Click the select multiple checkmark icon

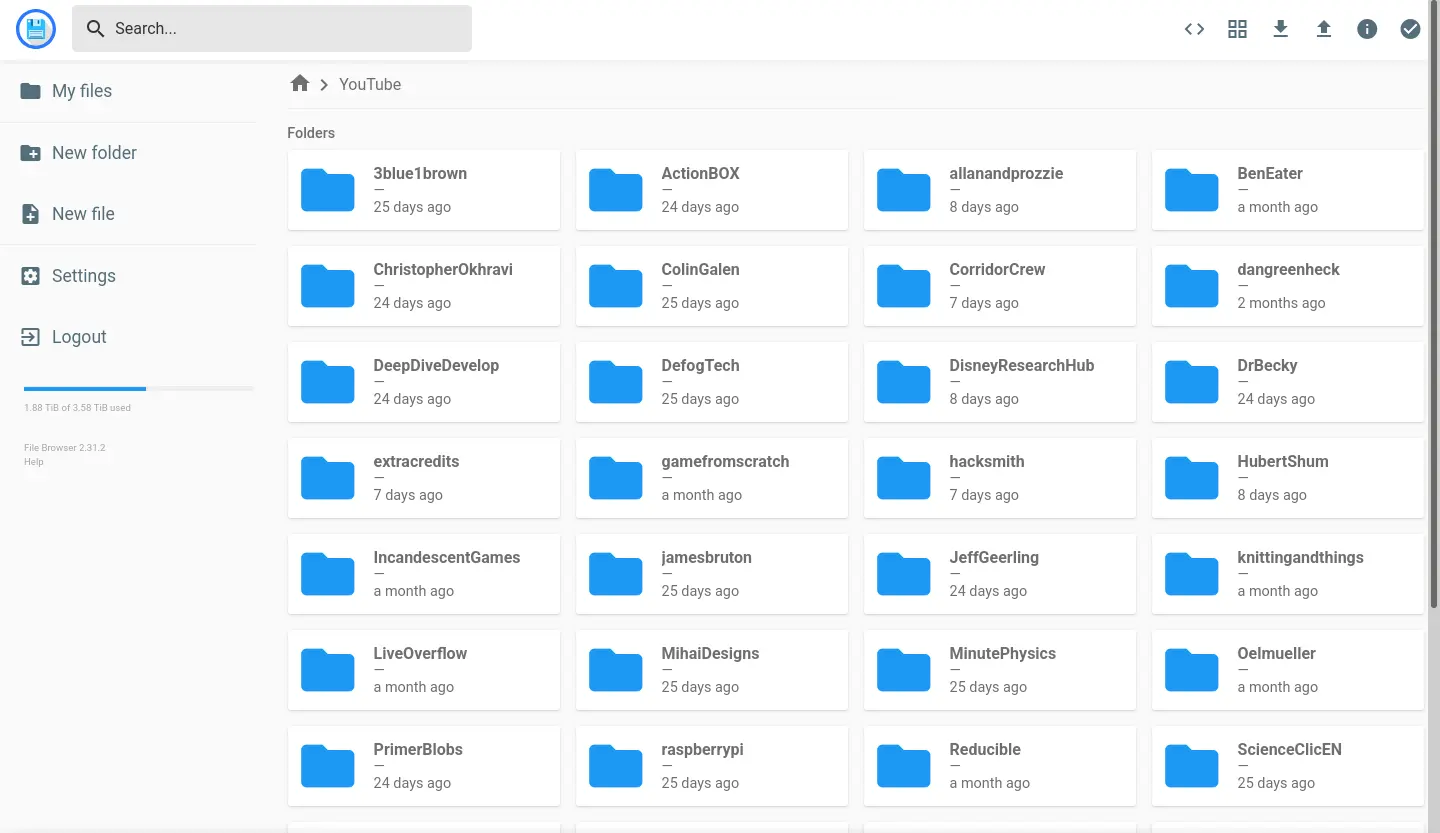coord(1410,29)
